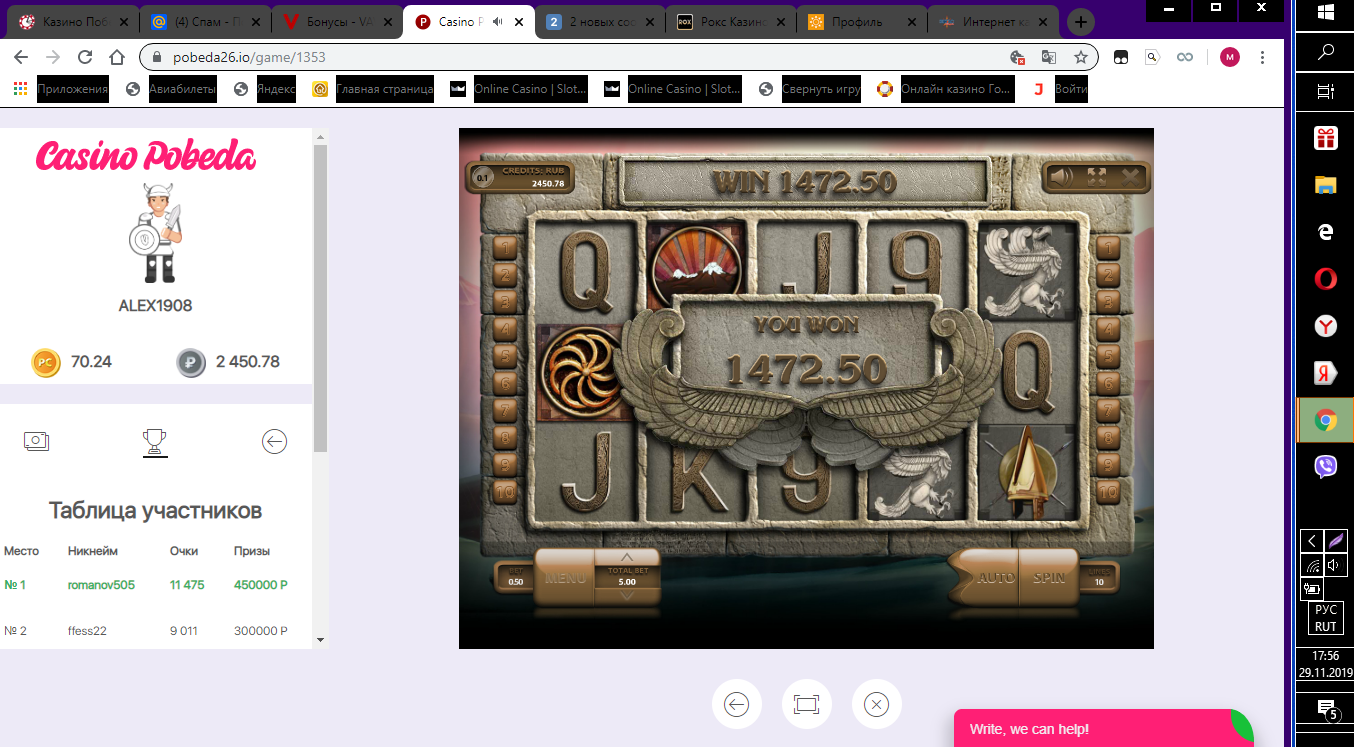1354x747 pixels.
Task: Select the trophy leaderboard icon in the sidebar
Action: [155, 441]
